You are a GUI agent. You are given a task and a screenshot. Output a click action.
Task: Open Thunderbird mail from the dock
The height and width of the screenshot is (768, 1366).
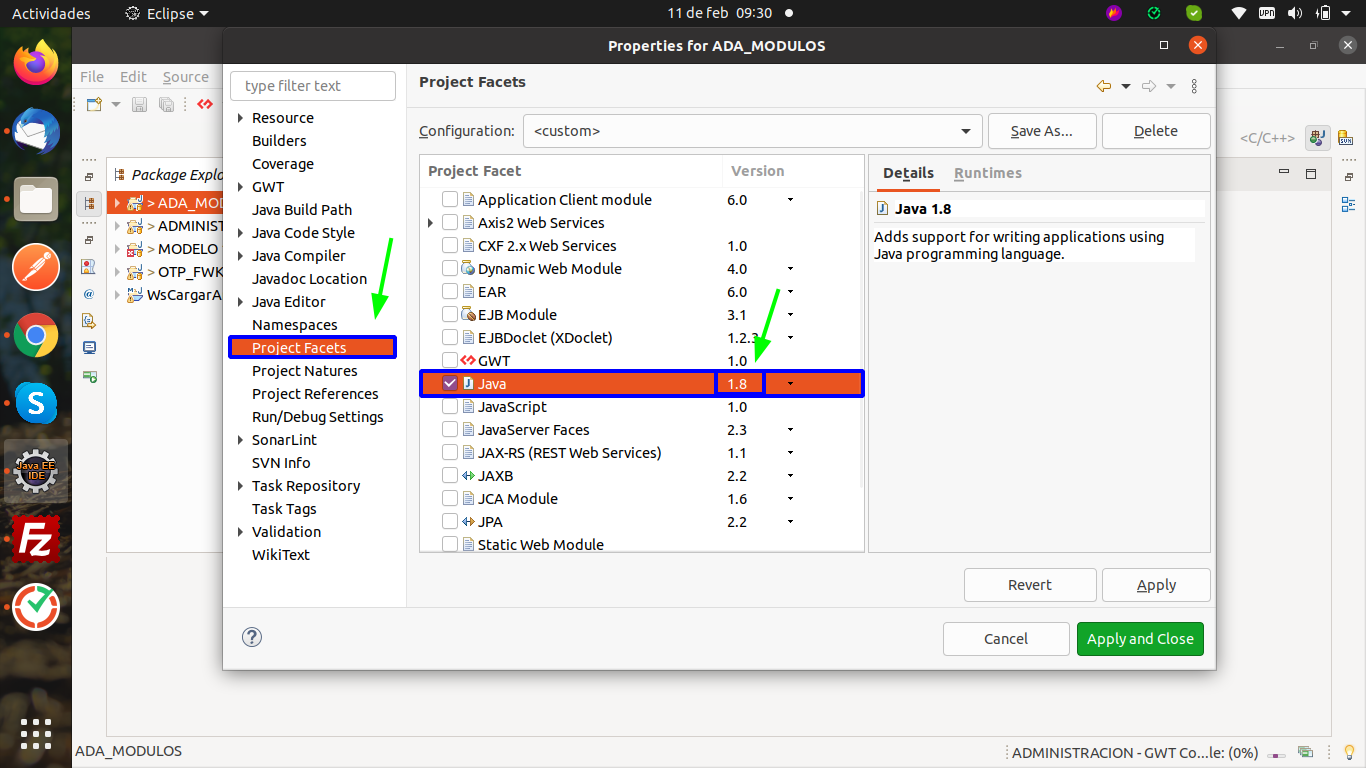point(36,131)
